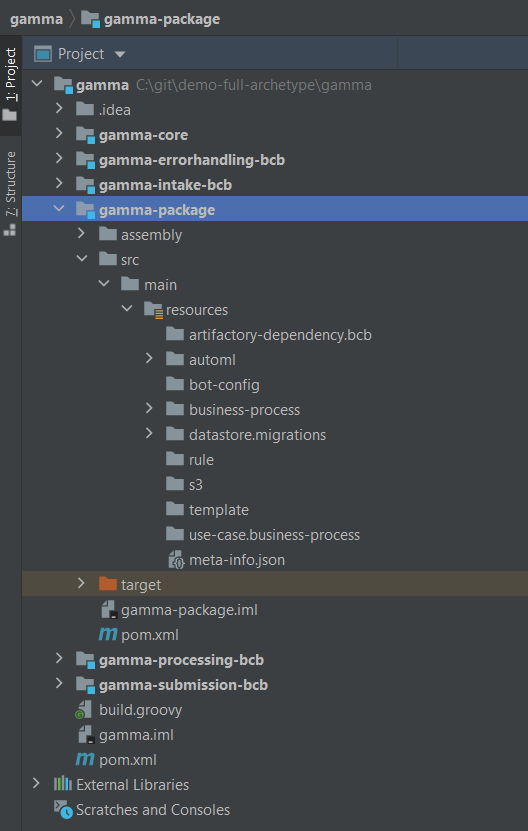Toggle the 1: Project tool window tab
This screenshot has width=528, height=831.
11,85
